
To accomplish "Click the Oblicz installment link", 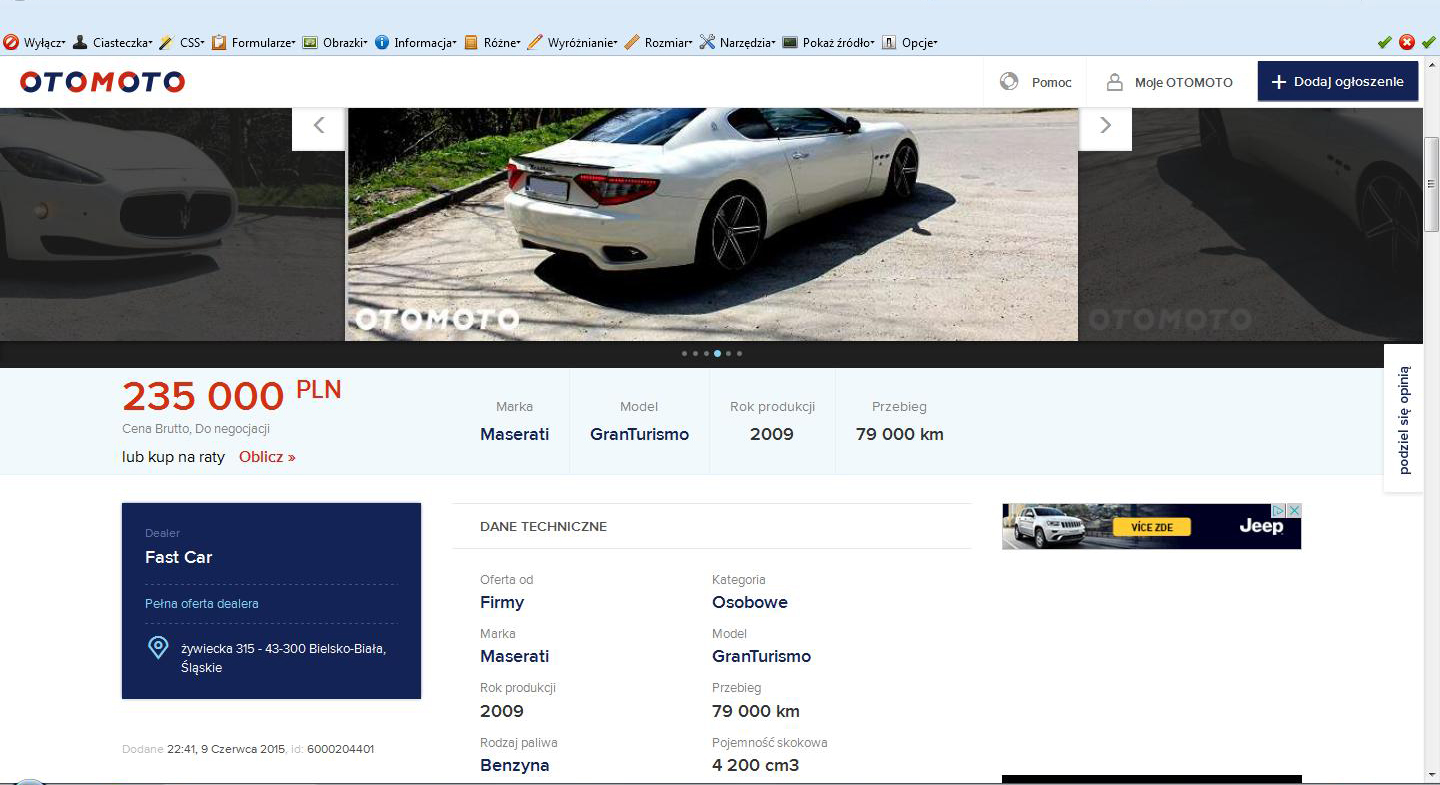I will pos(267,457).
